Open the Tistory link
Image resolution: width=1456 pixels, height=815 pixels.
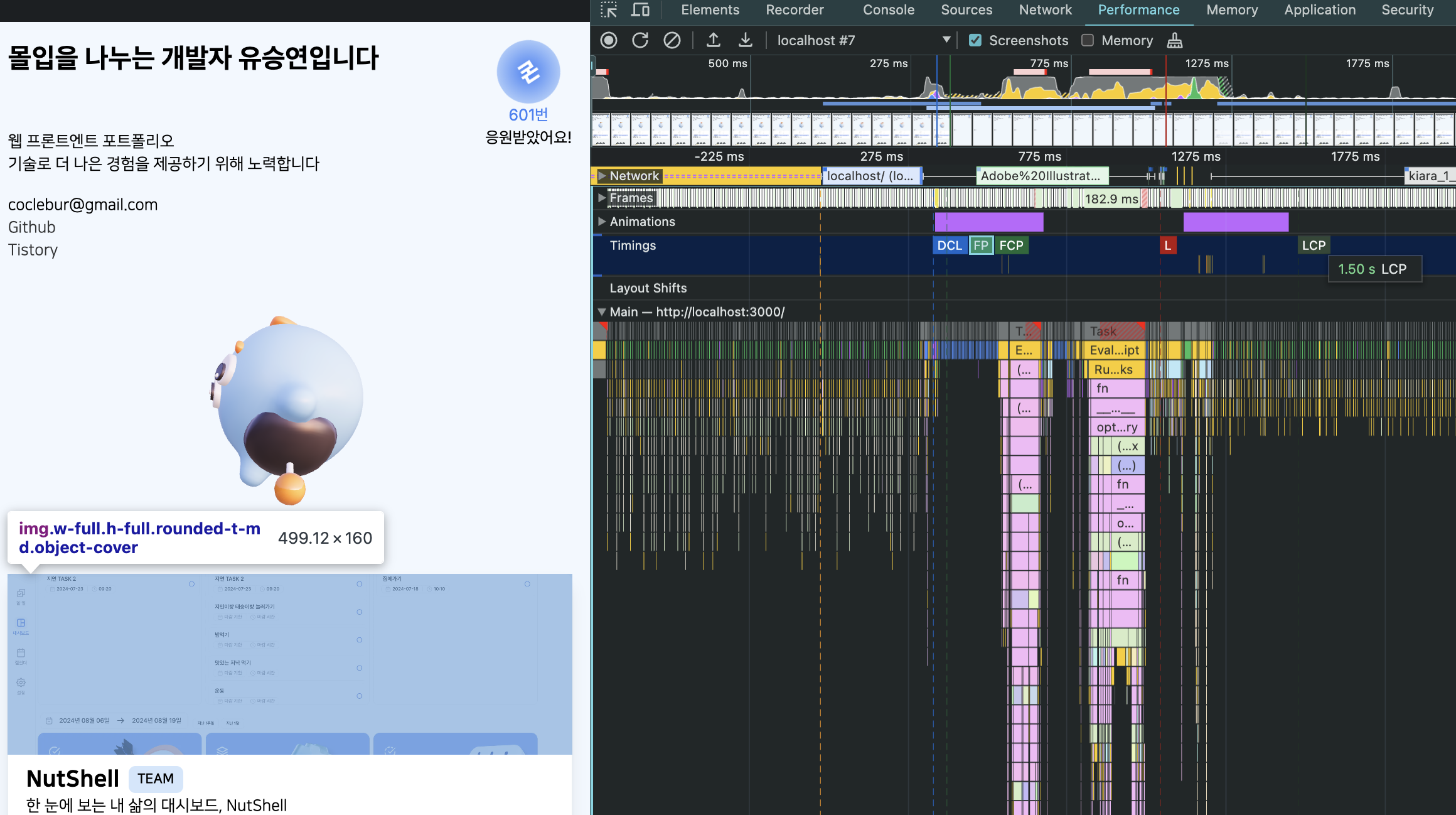tap(33, 250)
